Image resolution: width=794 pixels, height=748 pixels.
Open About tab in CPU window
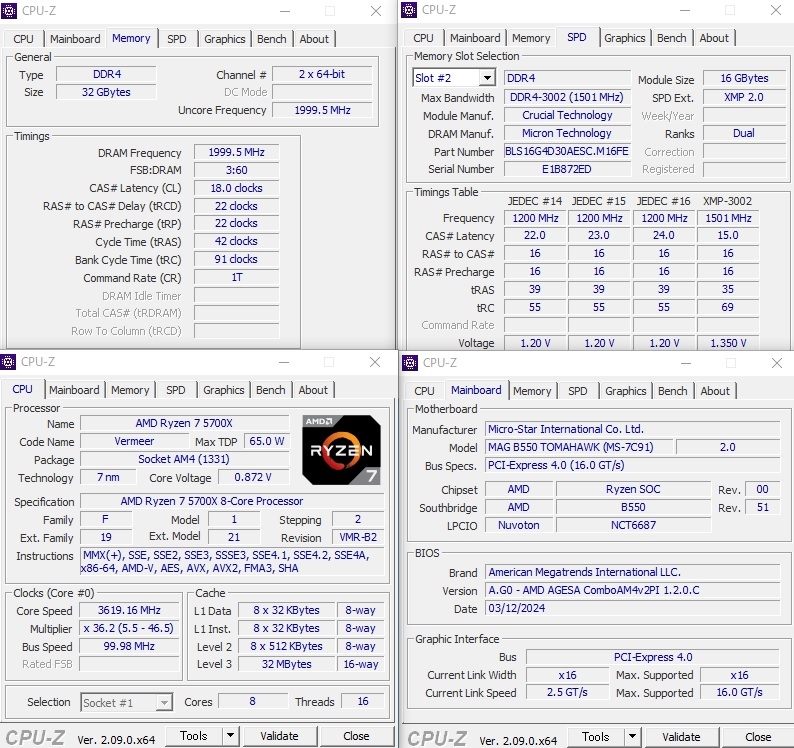(x=313, y=390)
